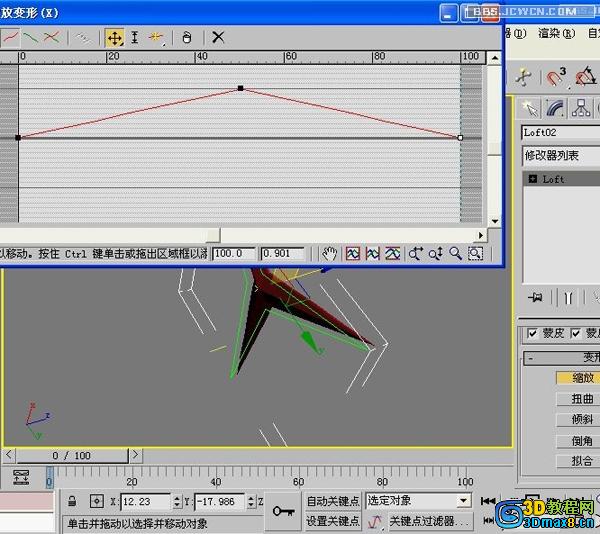600x534 pixels.
Task: Open the 修改器列表 dropdown
Action: point(560,156)
